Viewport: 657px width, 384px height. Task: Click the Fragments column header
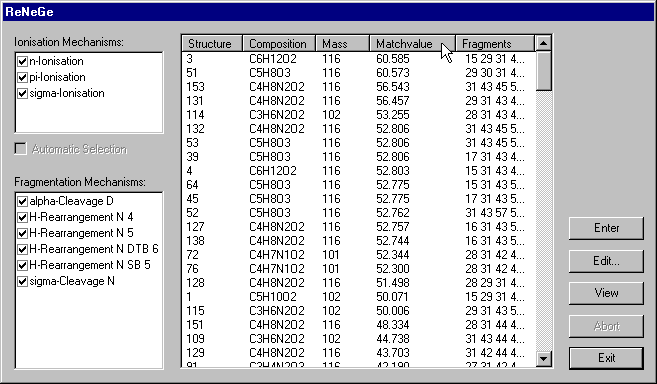(495, 44)
